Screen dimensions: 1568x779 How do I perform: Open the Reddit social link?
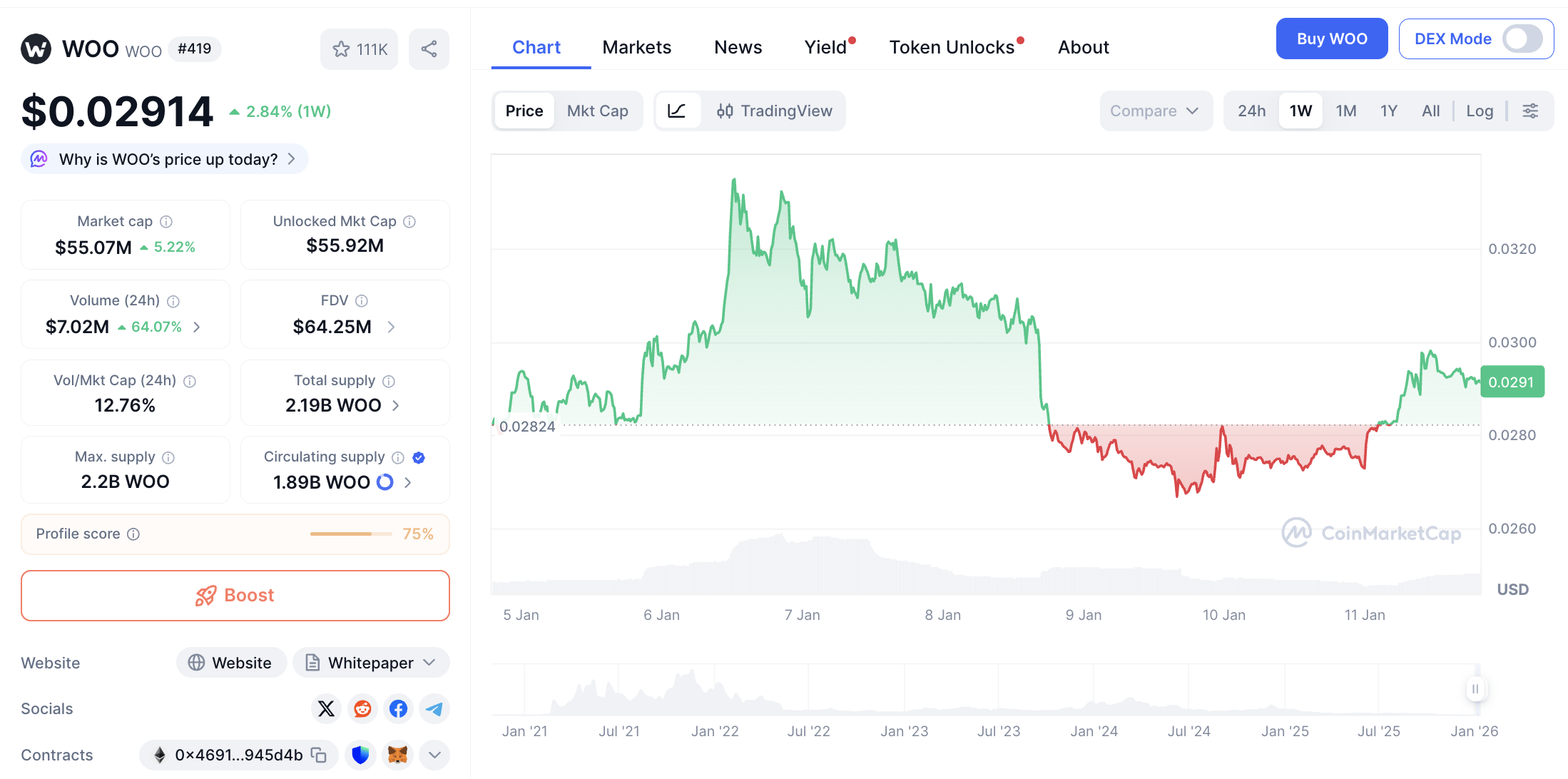point(362,708)
